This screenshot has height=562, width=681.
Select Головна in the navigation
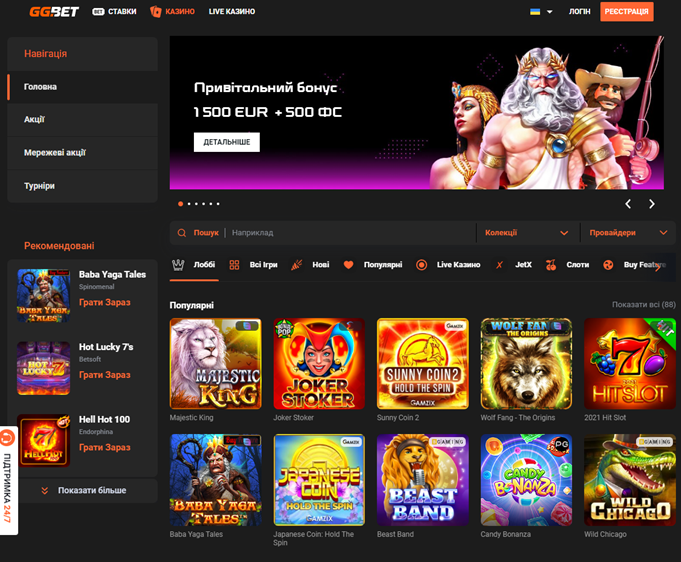83,87
